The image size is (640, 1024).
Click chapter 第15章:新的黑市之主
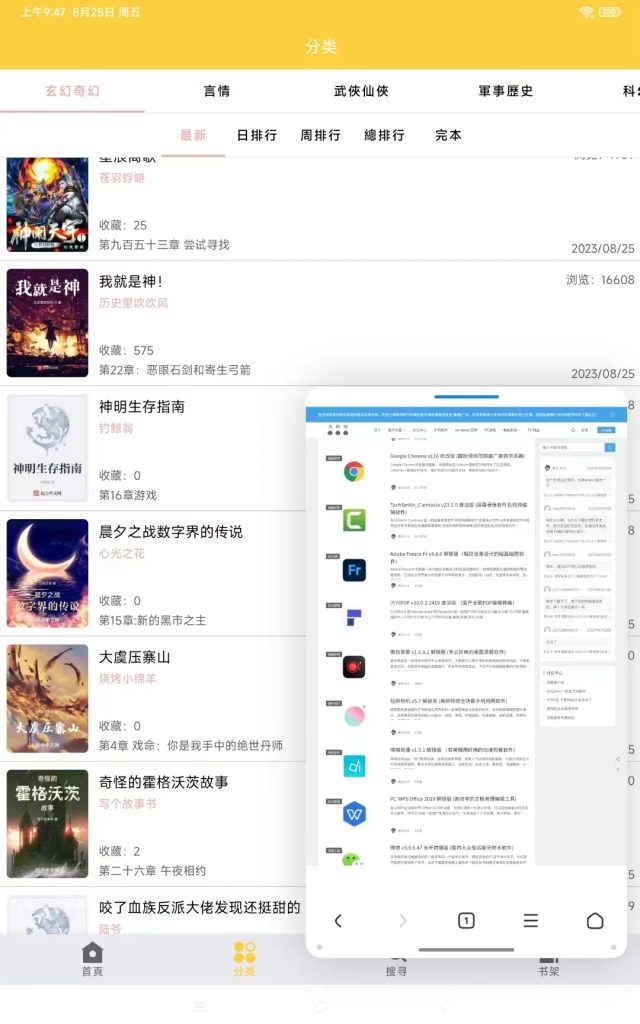point(152,620)
